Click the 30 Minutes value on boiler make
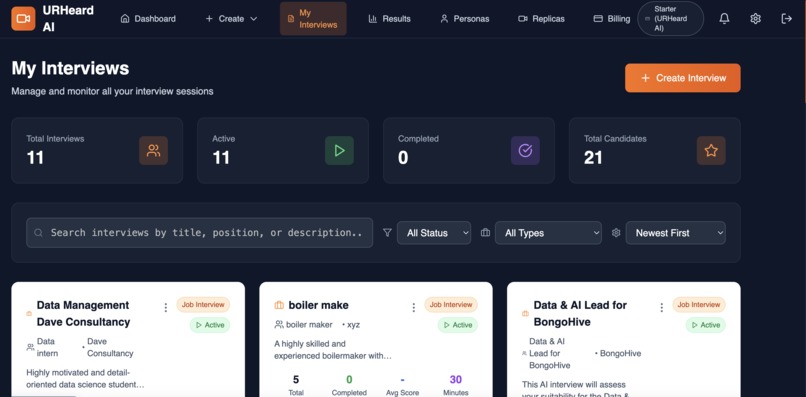The image size is (806, 397). 455,380
